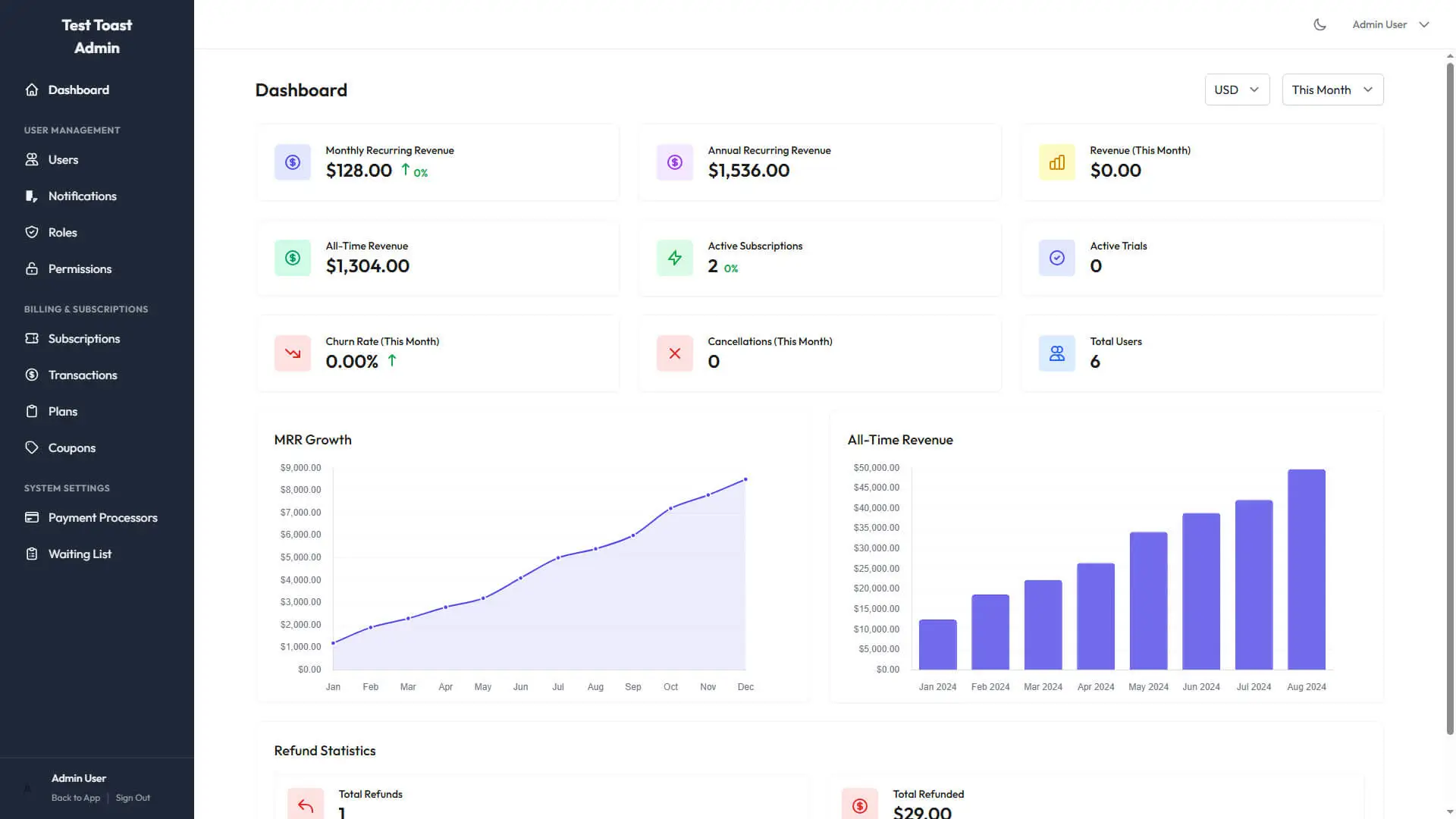Screen dimensions: 1456x819
Task: Select the Transactions dollar icon
Action: coord(32,375)
